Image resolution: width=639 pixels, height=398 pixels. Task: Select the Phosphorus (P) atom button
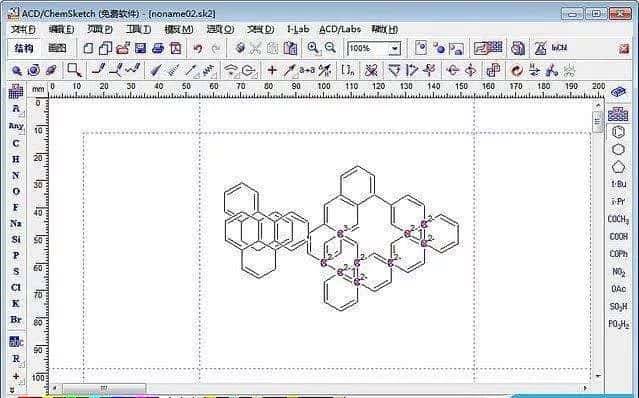click(x=15, y=255)
